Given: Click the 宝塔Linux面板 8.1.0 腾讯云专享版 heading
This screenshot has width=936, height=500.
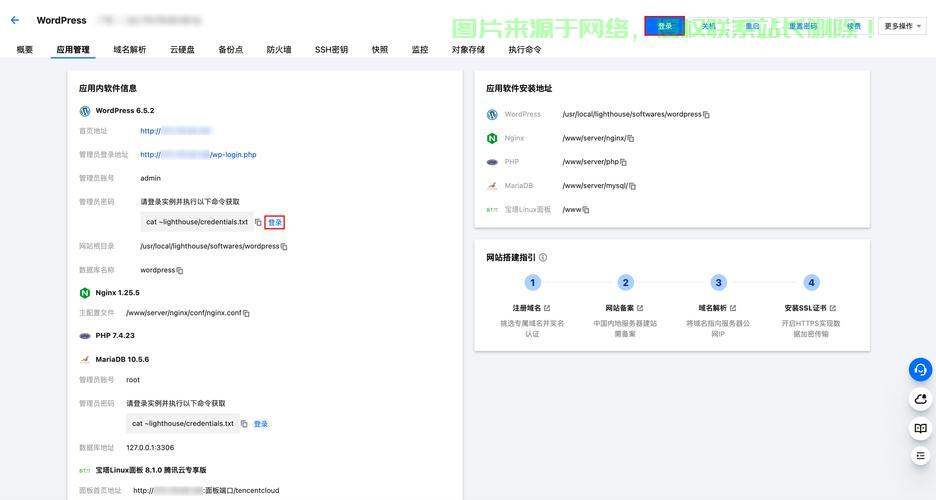Looking at the screenshot, I should coord(151,470).
